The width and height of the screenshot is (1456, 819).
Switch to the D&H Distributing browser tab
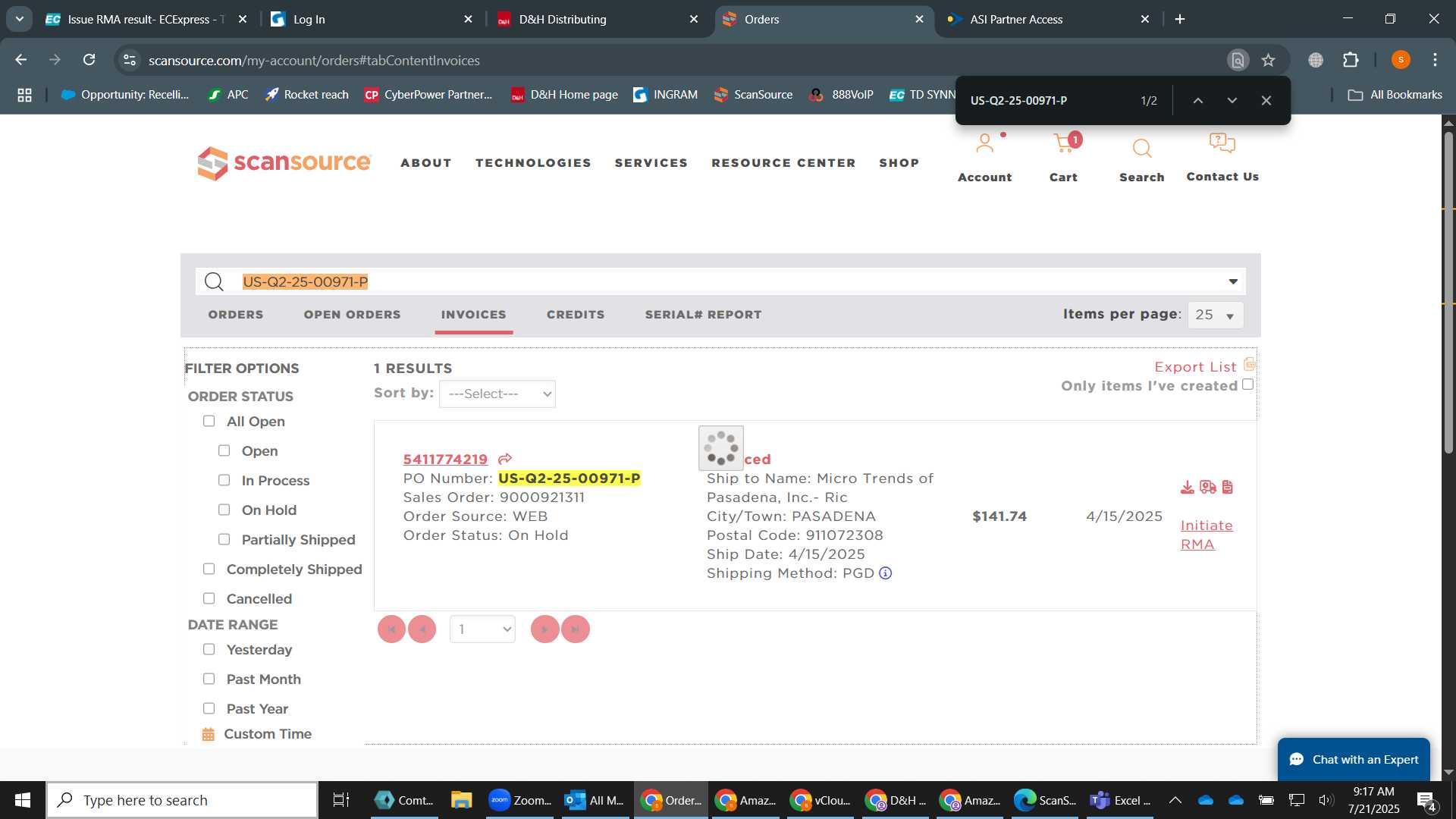click(598, 19)
